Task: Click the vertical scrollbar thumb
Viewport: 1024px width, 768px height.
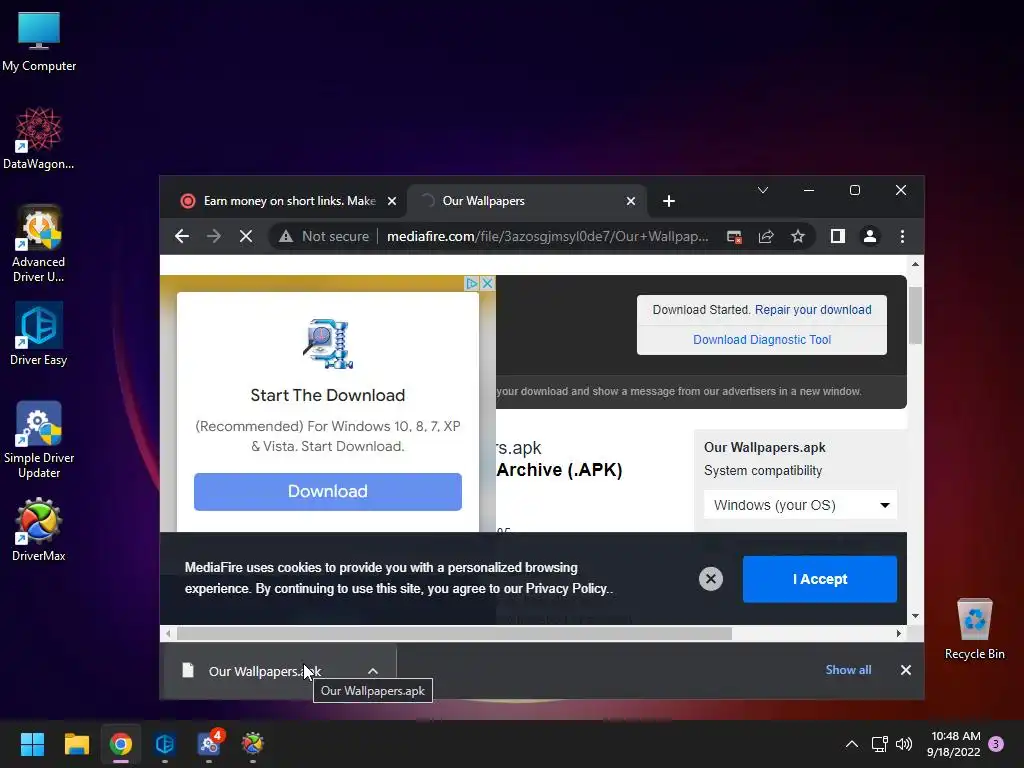Action: (915, 315)
